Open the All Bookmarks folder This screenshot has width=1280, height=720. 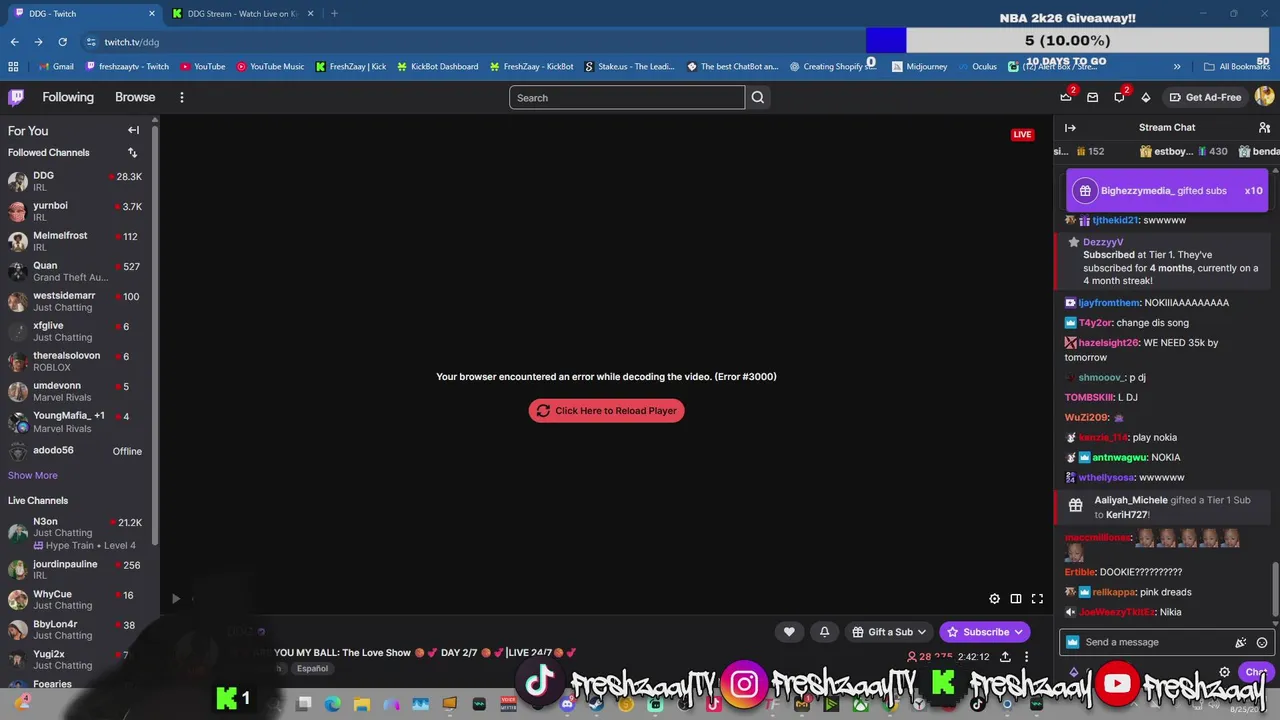pyautogui.click(x=1237, y=67)
